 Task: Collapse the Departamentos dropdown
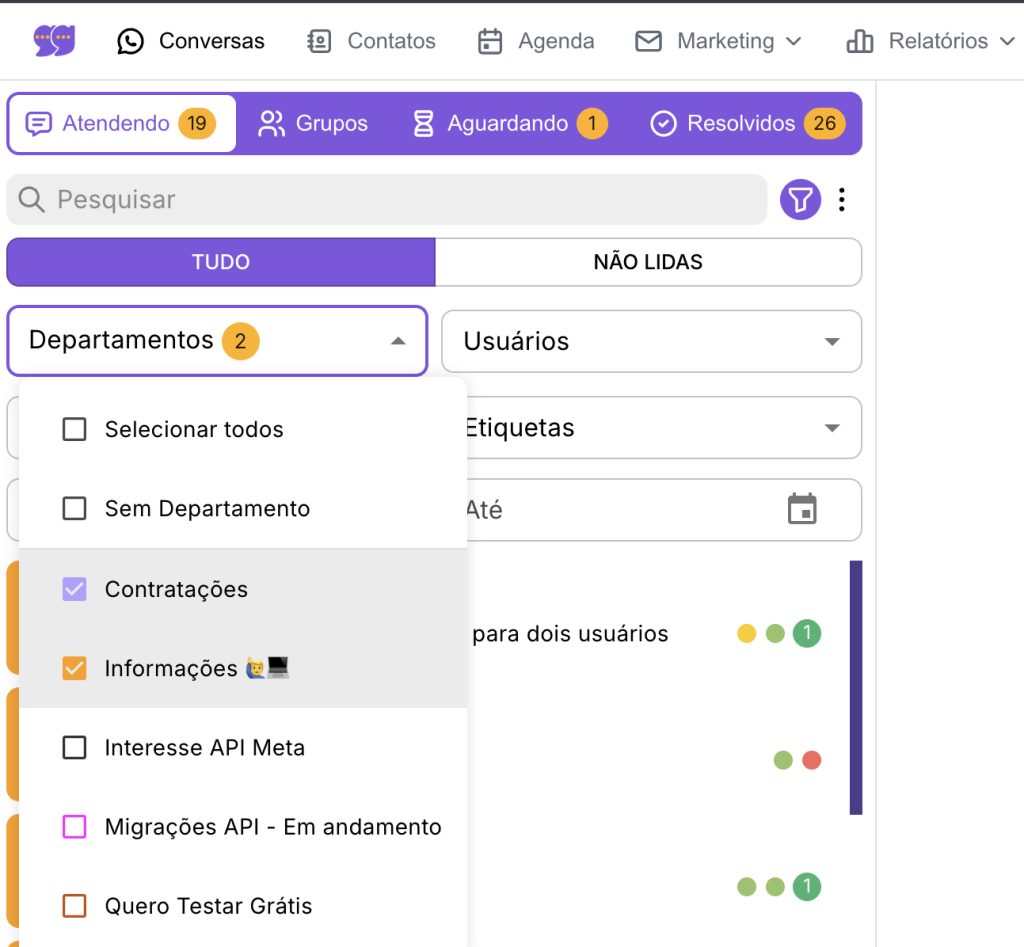click(x=398, y=341)
